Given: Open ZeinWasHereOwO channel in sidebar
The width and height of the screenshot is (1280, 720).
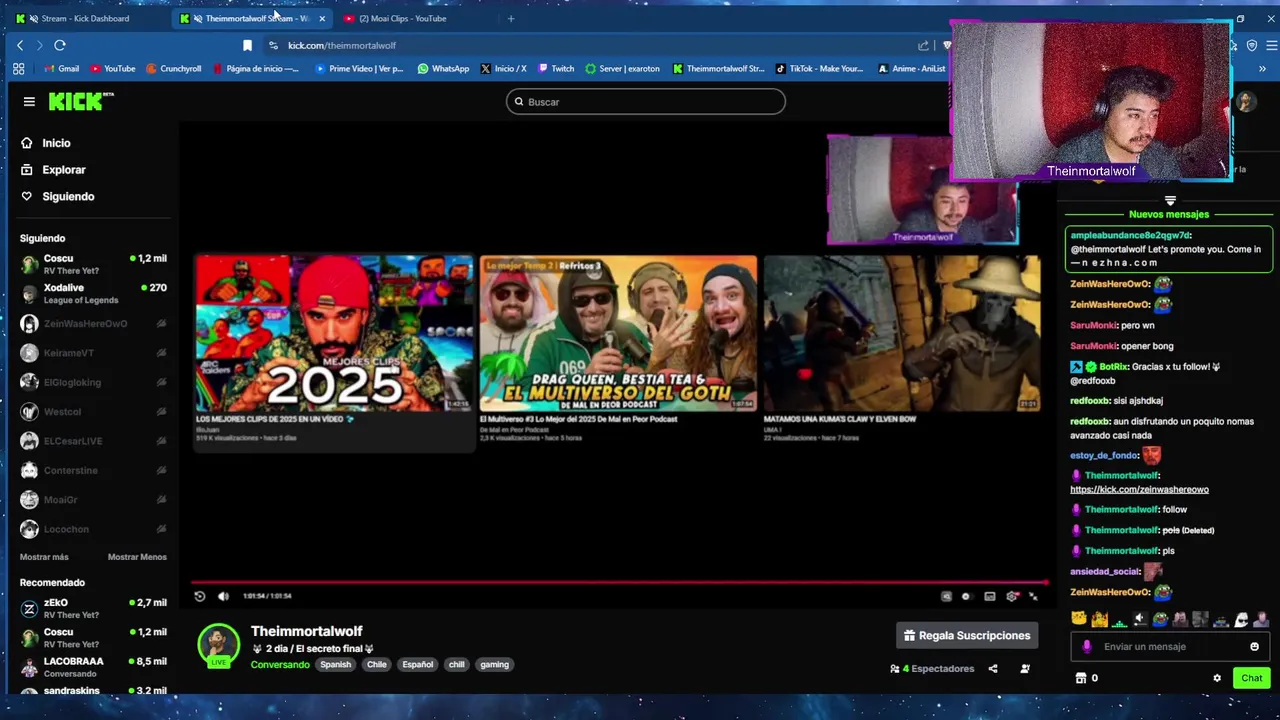Looking at the screenshot, I should (x=93, y=324).
